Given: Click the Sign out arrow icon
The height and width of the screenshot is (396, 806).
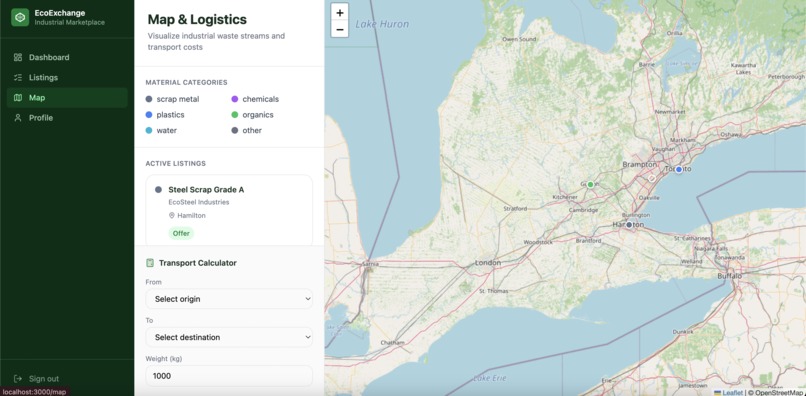Looking at the screenshot, I should tap(18, 379).
